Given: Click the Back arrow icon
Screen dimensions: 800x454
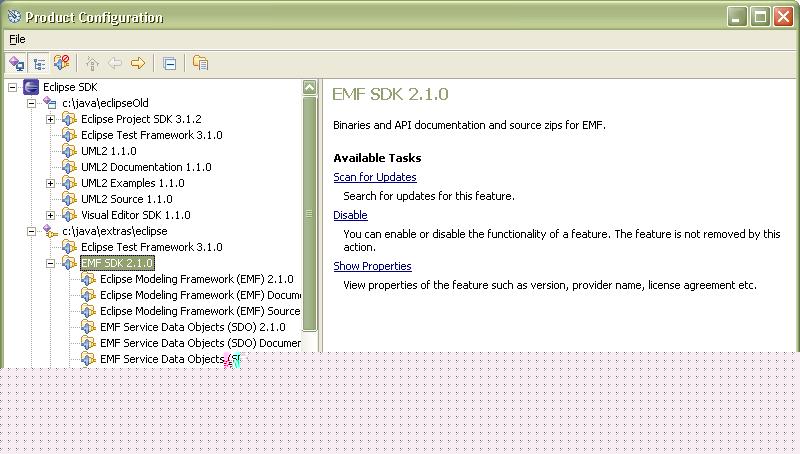Looking at the screenshot, I should 115,63.
